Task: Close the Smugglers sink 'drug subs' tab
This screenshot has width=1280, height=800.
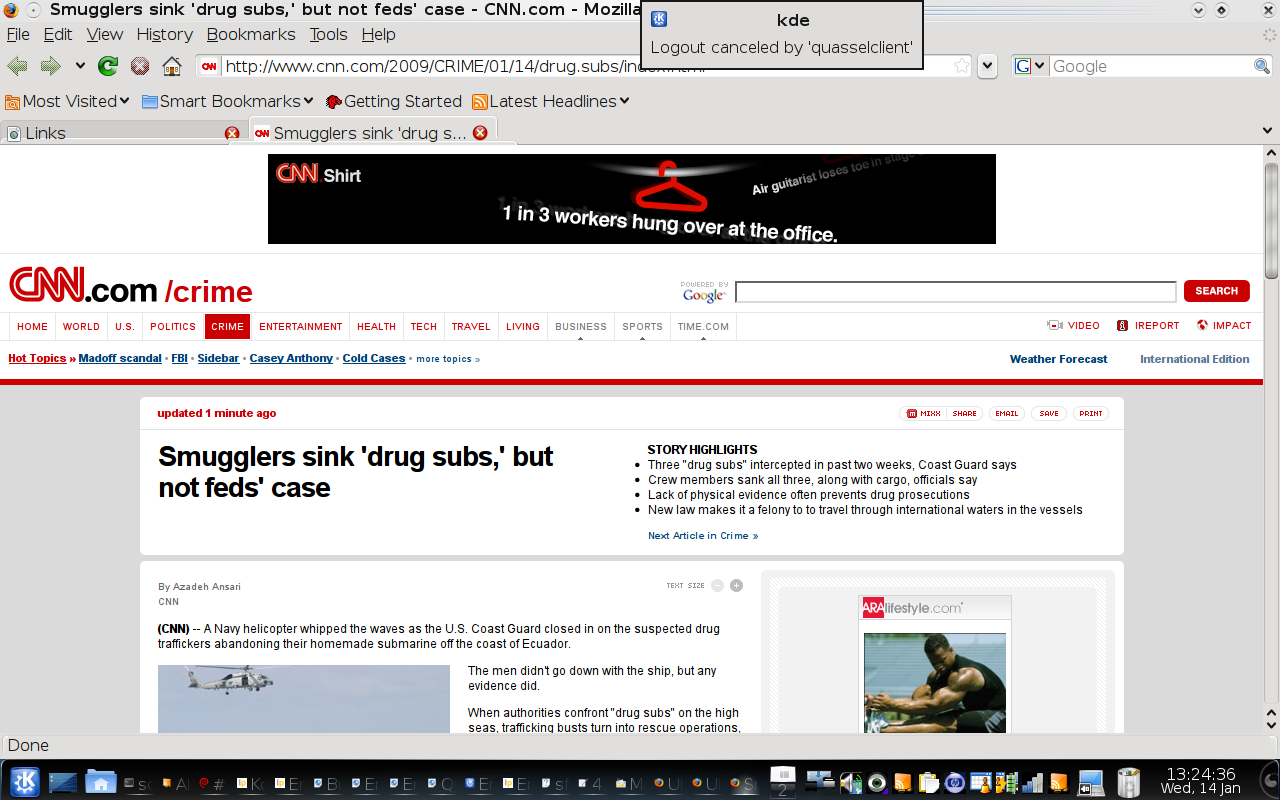Action: tap(480, 132)
